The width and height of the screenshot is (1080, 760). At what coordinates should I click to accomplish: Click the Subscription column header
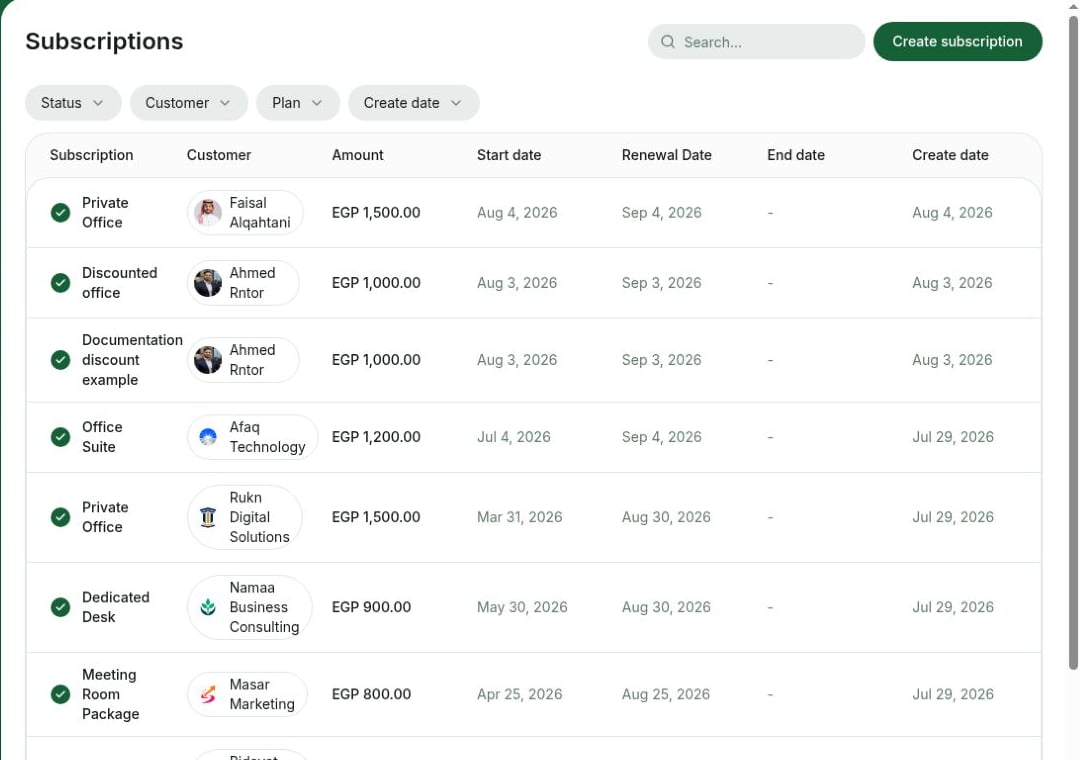pos(92,155)
